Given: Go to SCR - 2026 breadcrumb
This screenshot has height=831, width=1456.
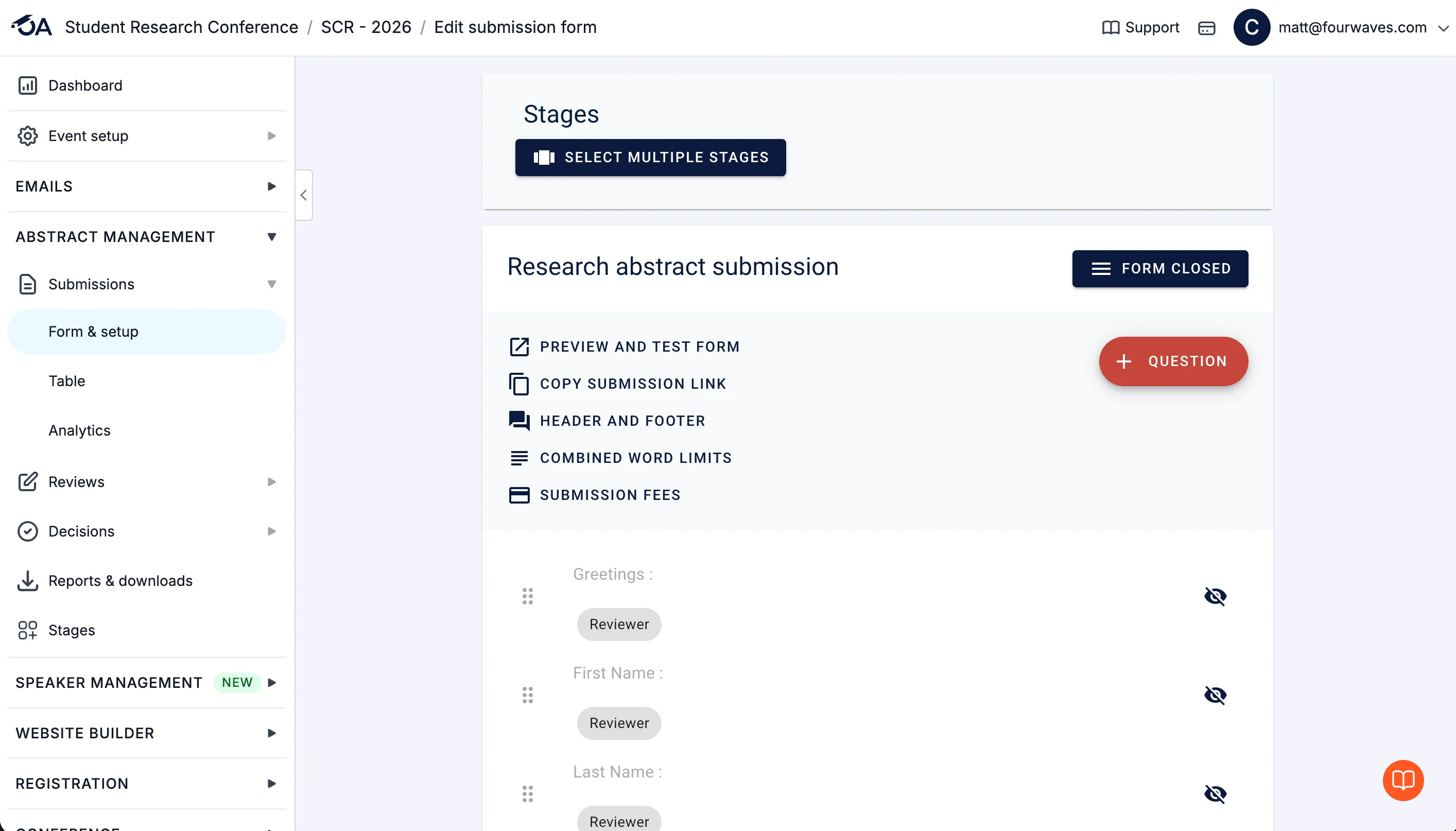Looking at the screenshot, I should click(366, 27).
